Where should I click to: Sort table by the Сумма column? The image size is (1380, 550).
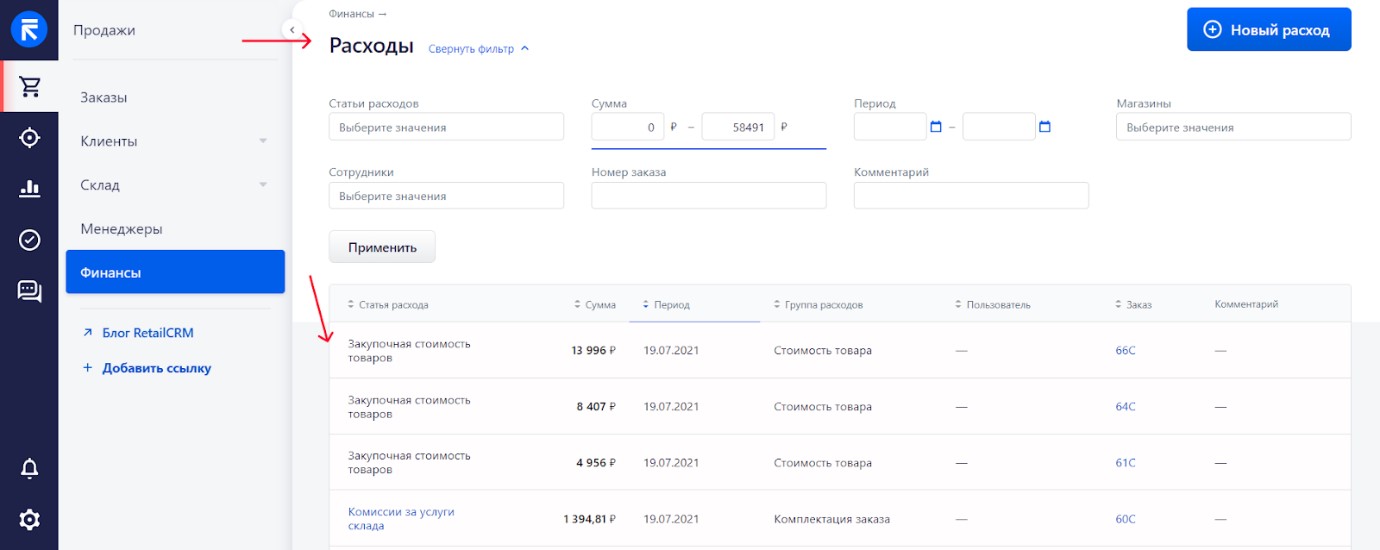point(595,305)
